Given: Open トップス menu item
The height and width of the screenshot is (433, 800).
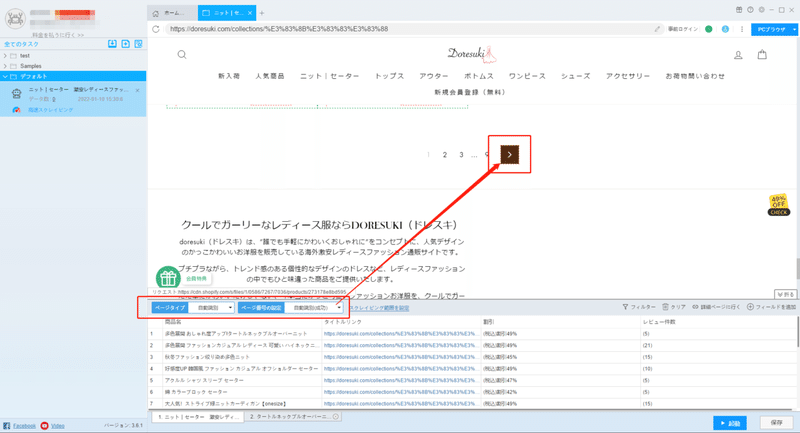Looking at the screenshot, I should (x=389, y=76).
